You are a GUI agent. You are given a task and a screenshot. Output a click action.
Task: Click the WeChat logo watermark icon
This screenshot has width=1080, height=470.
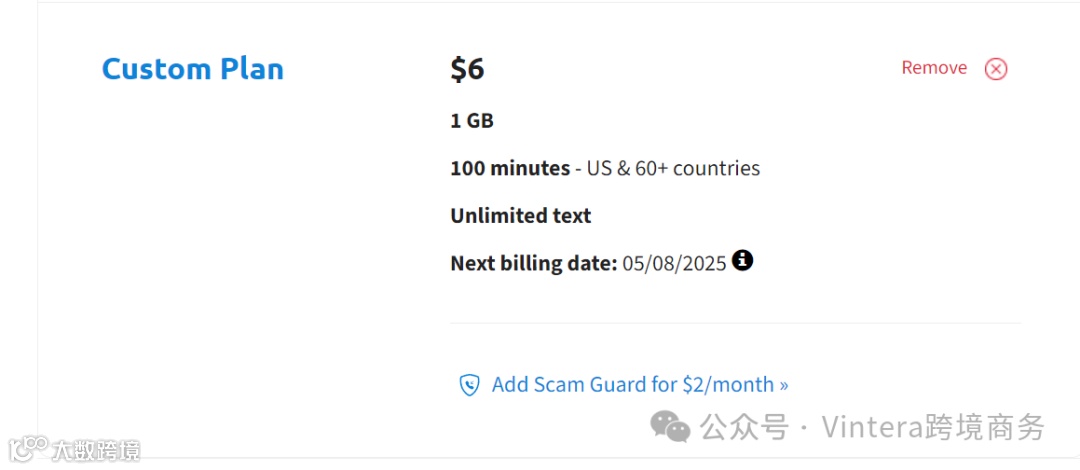pyautogui.click(x=670, y=428)
